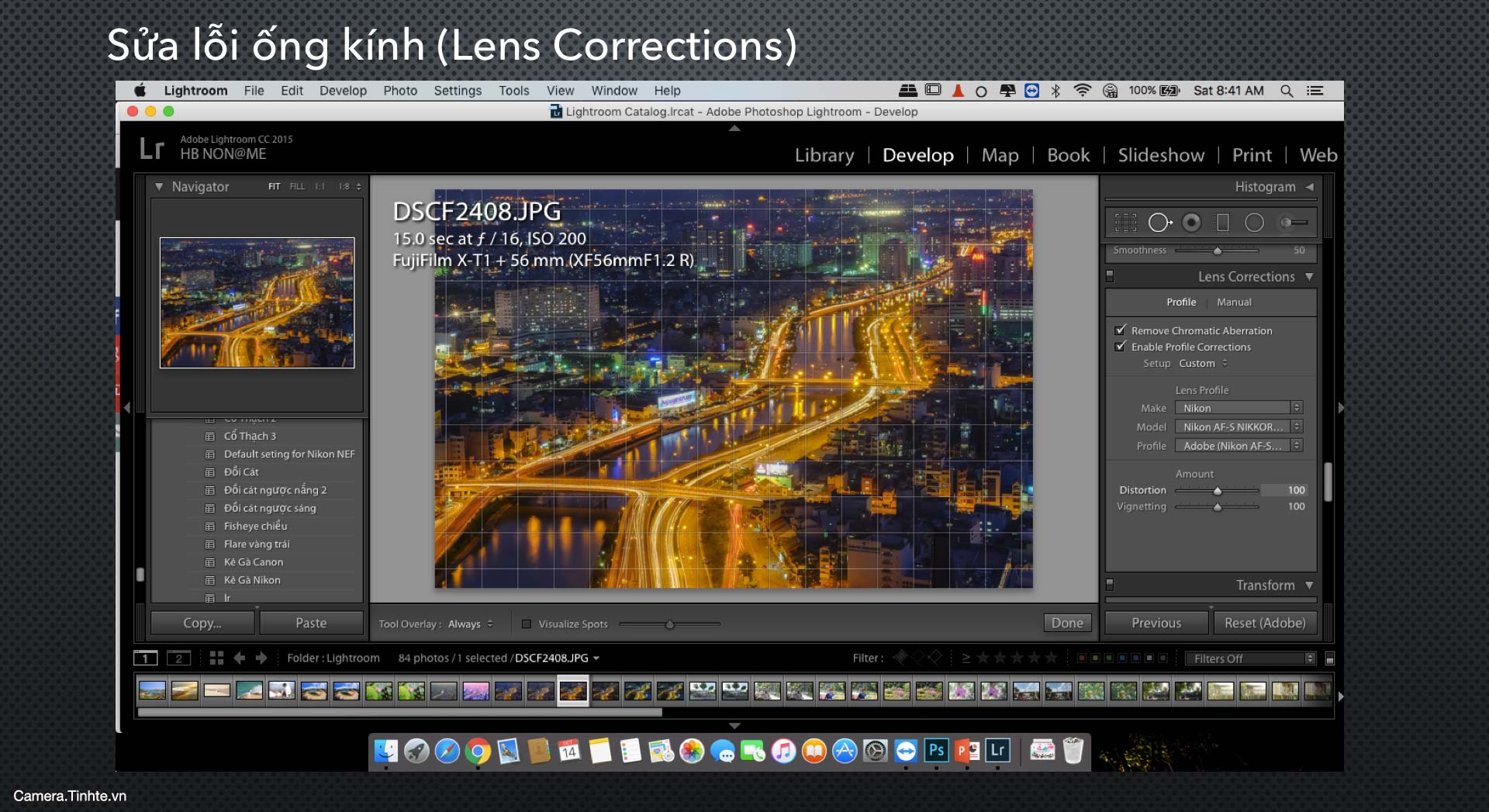The width and height of the screenshot is (1489, 812).
Task: Select the Crop Overlay tool
Action: (x=1125, y=223)
